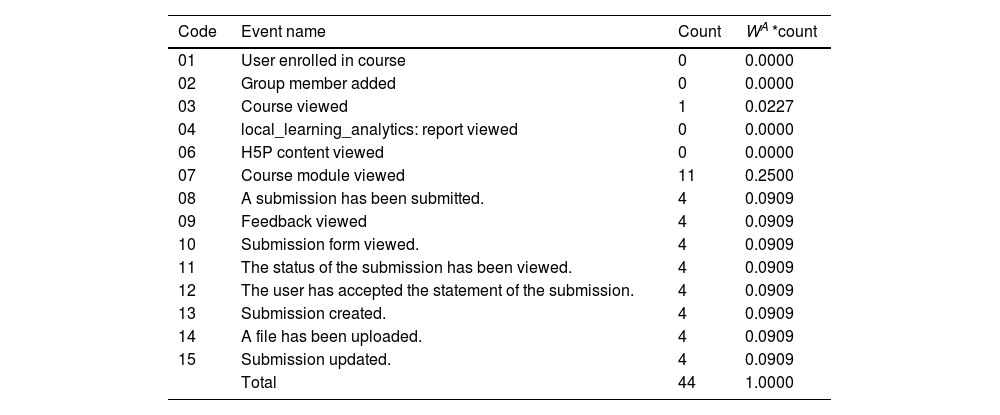Click the "Total" row label
1000x415 pixels.
pyautogui.click(x=259, y=383)
